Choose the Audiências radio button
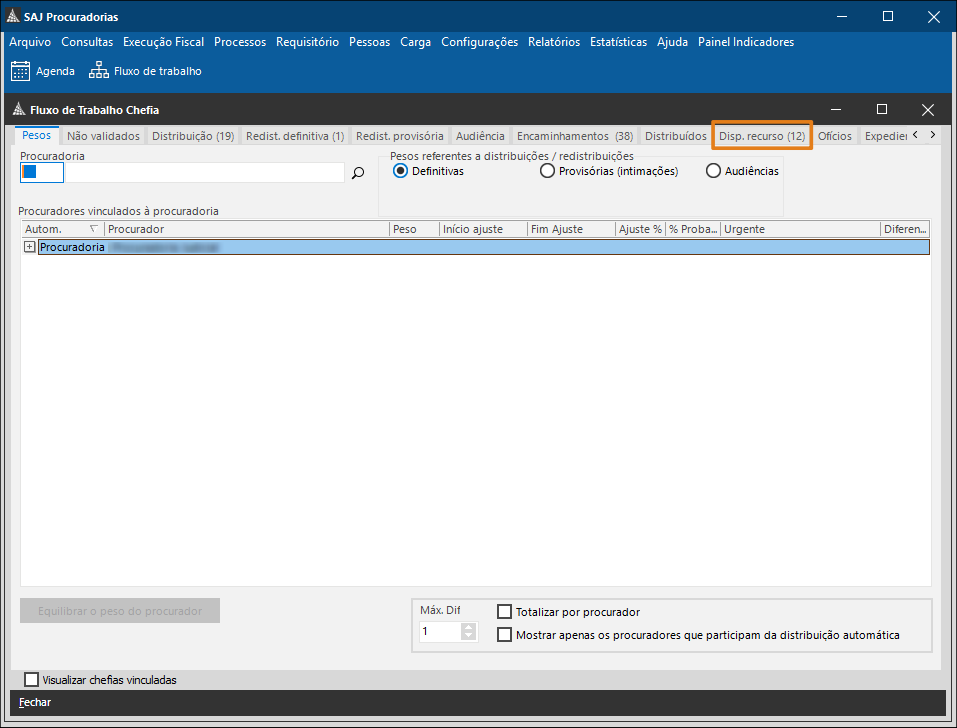 click(713, 171)
